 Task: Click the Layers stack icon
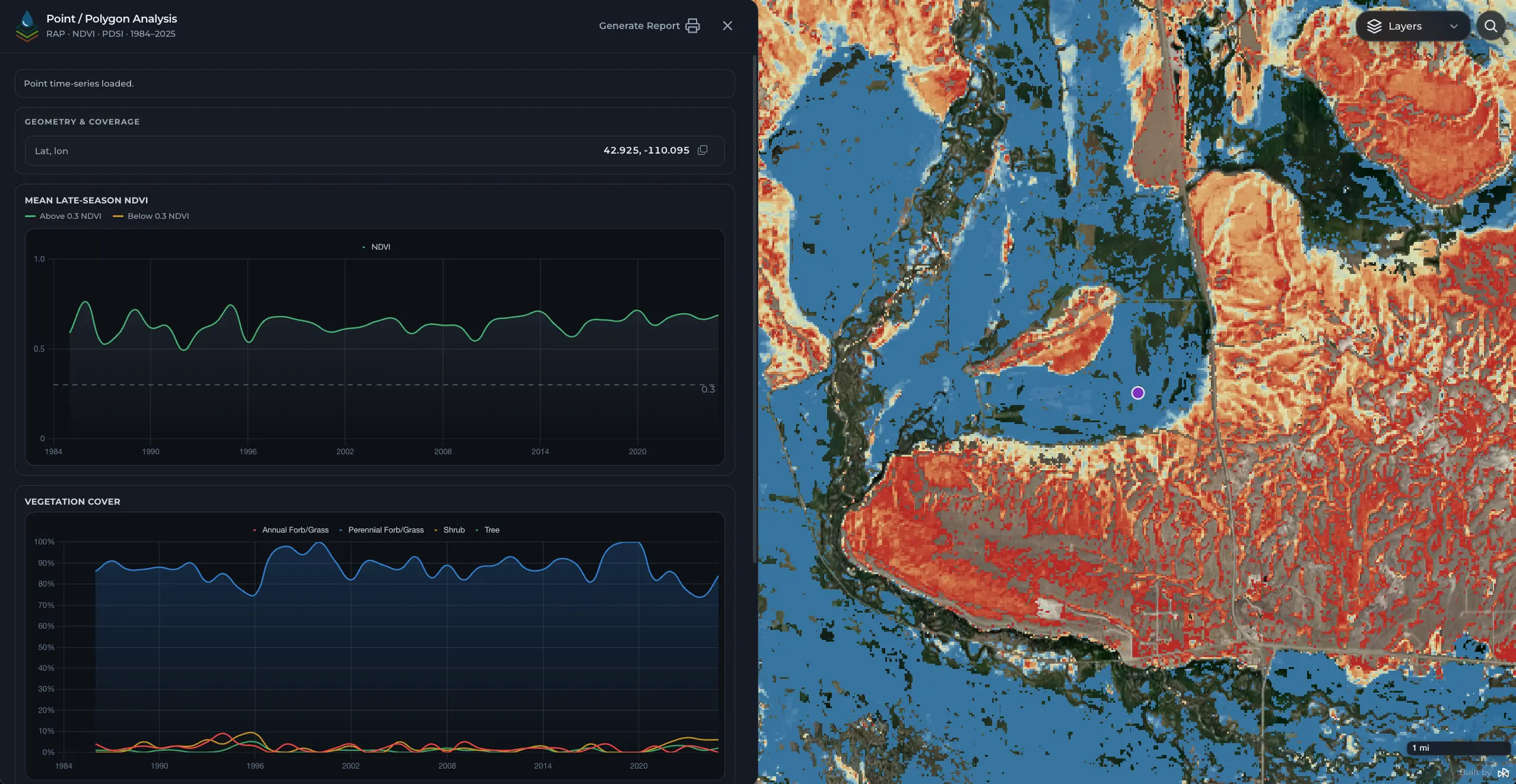click(1374, 26)
